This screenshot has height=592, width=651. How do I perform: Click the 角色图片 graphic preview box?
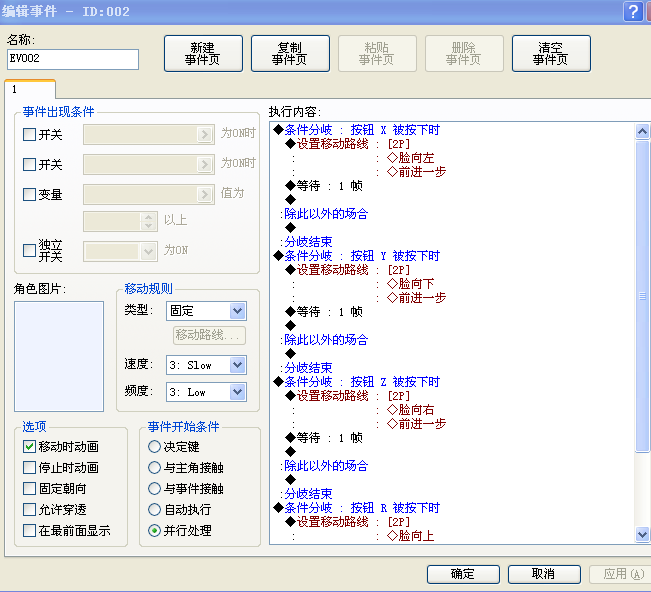click(59, 356)
